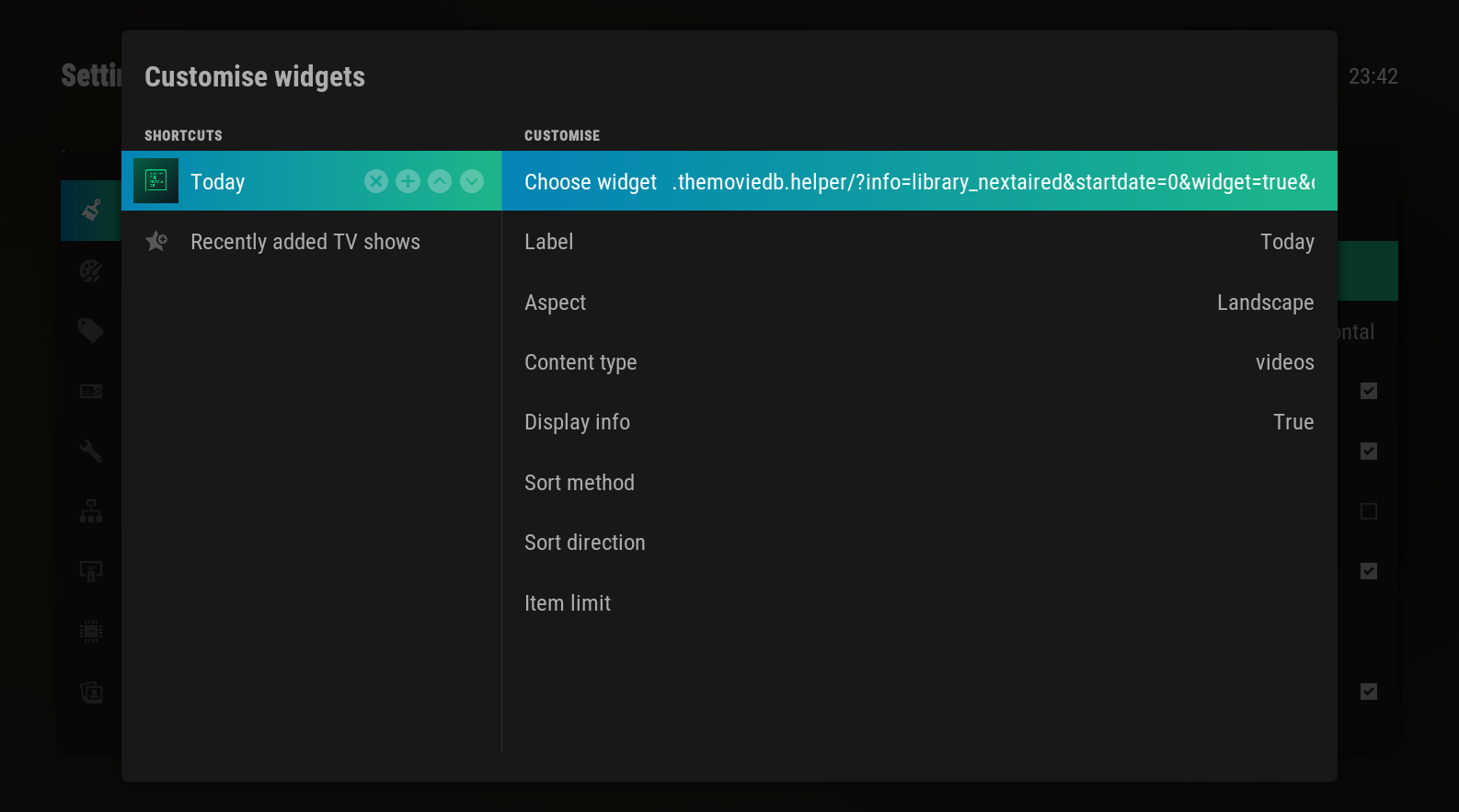Click the star icon beside Recently added TV shows
The image size is (1459, 812).
156,241
